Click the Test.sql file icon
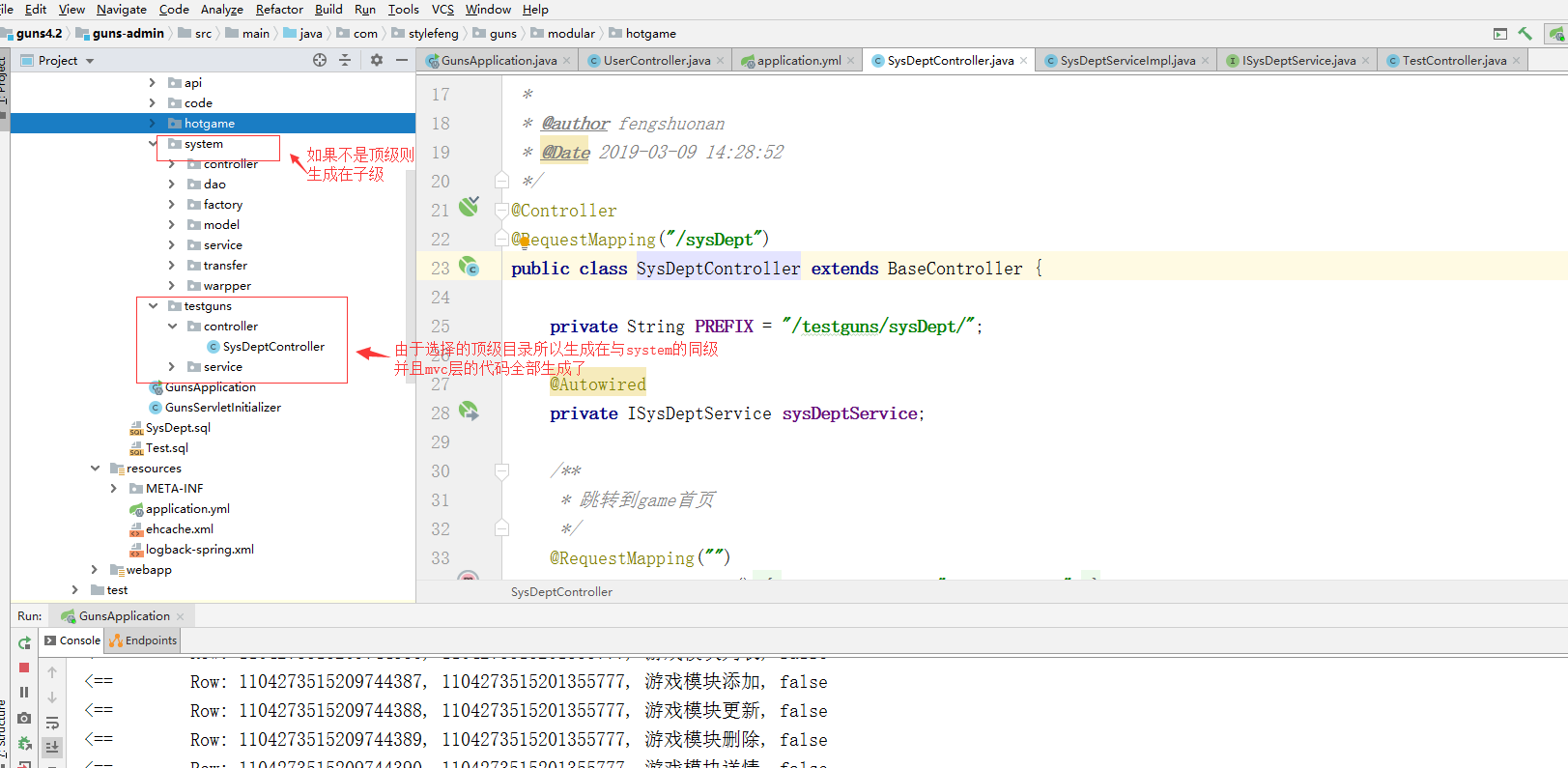 [x=136, y=448]
